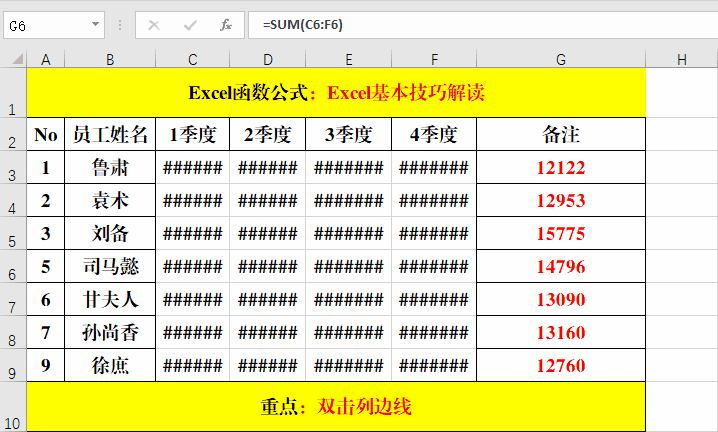718x432 pixels.
Task: Select the 2季度 cell in 刘备's row
Action: pyautogui.click(x=267, y=233)
